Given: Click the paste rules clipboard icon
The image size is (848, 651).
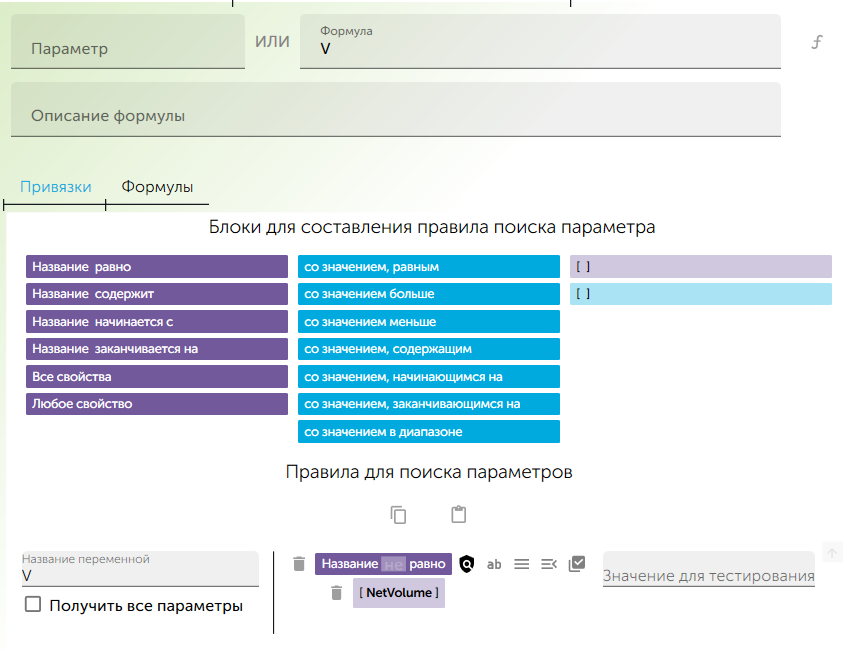Looking at the screenshot, I should tap(458, 515).
